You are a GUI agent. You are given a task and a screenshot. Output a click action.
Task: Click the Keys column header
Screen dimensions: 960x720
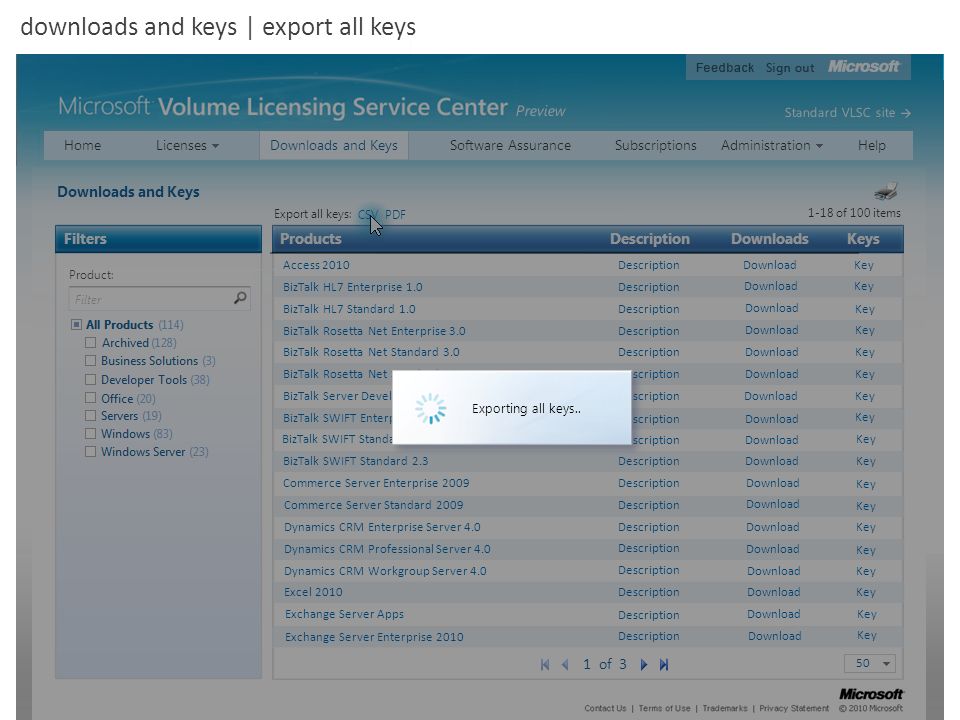click(x=863, y=239)
